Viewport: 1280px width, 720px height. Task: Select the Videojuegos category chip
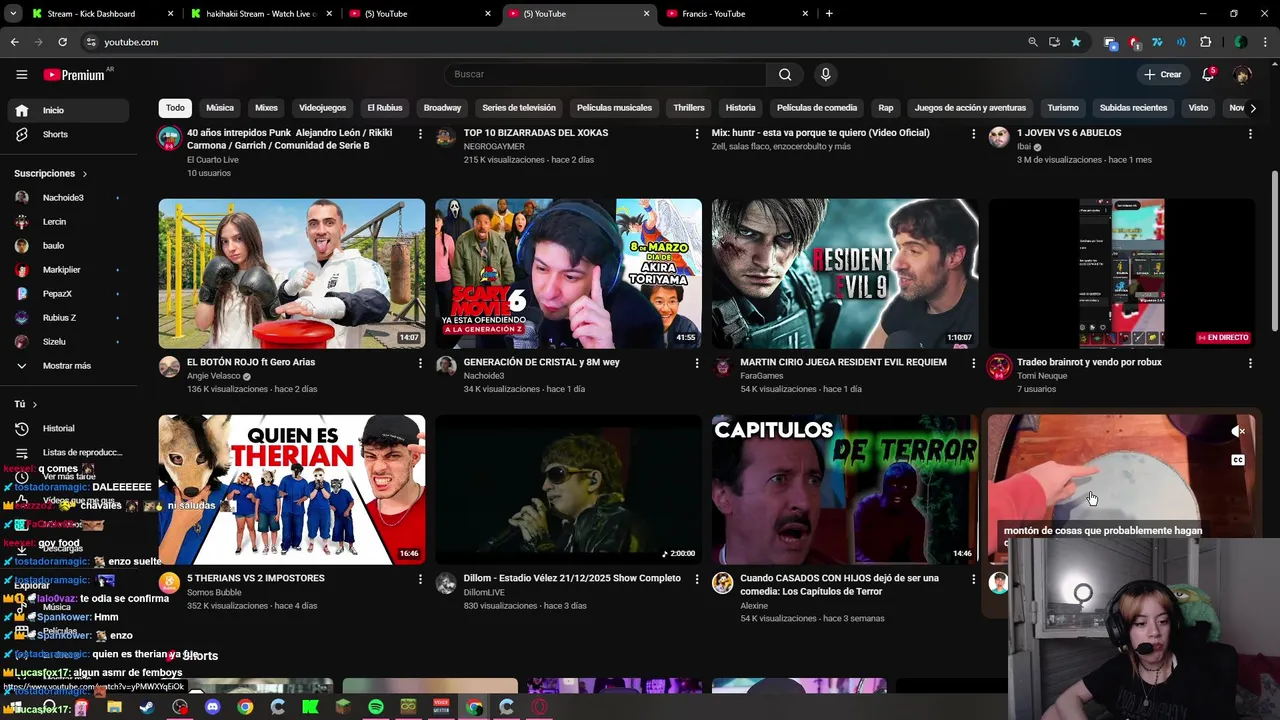(322, 108)
